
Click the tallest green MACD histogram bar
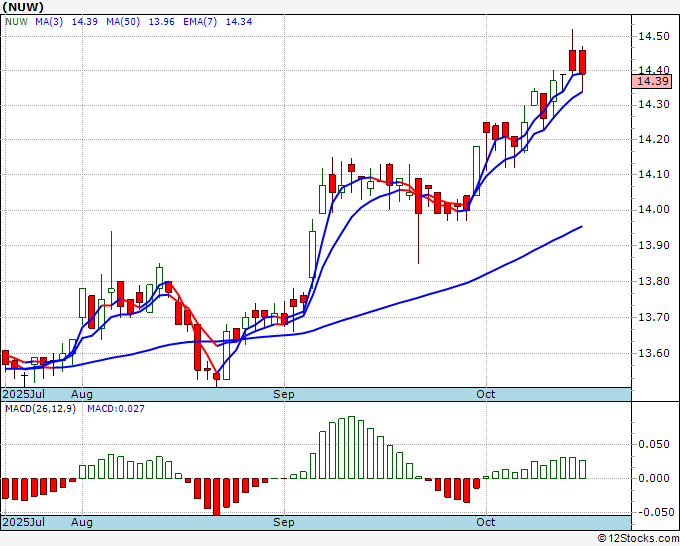[352, 448]
